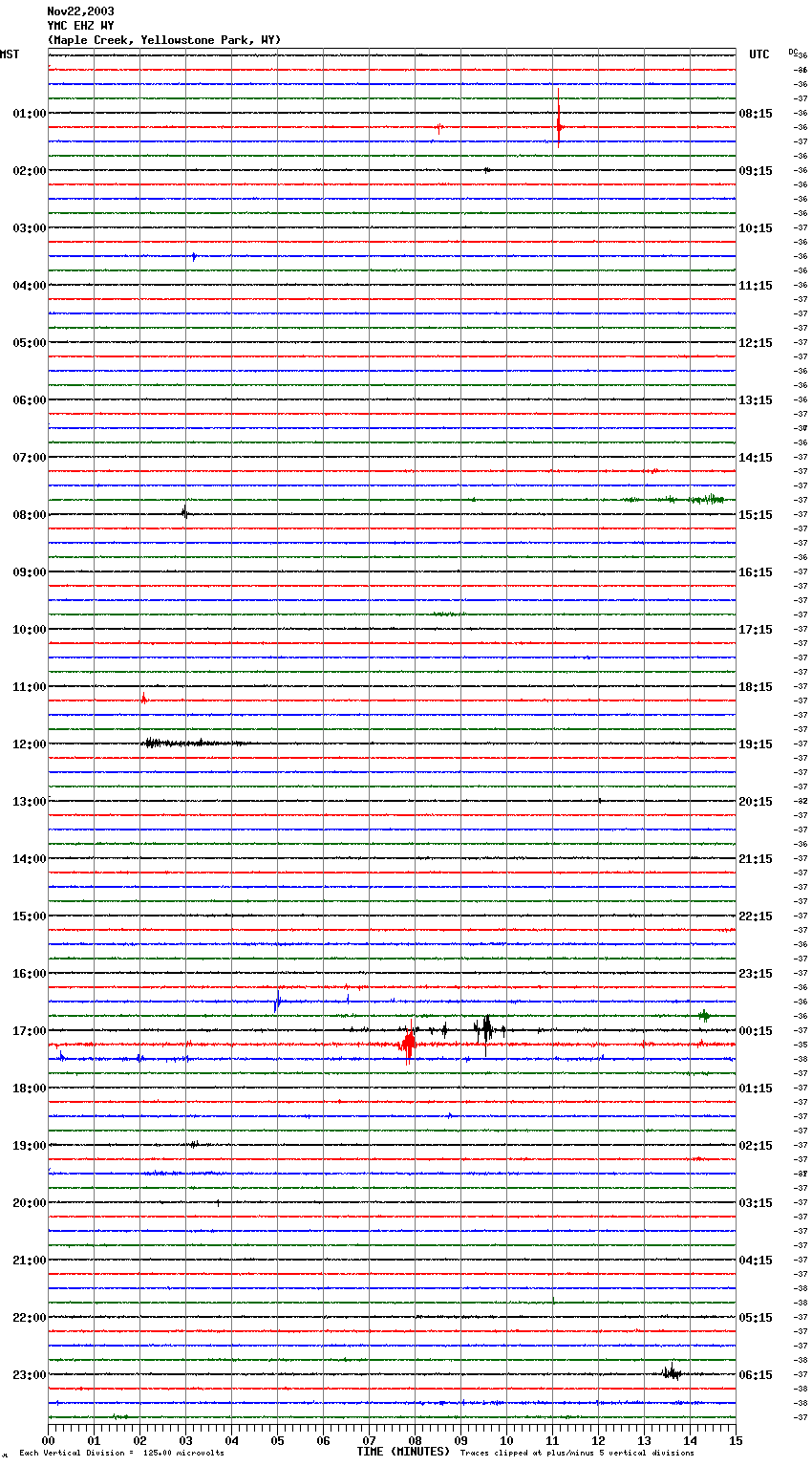Select the 12:15 UTC time label
The image size is (812, 1466).
[x=756, y=343]
